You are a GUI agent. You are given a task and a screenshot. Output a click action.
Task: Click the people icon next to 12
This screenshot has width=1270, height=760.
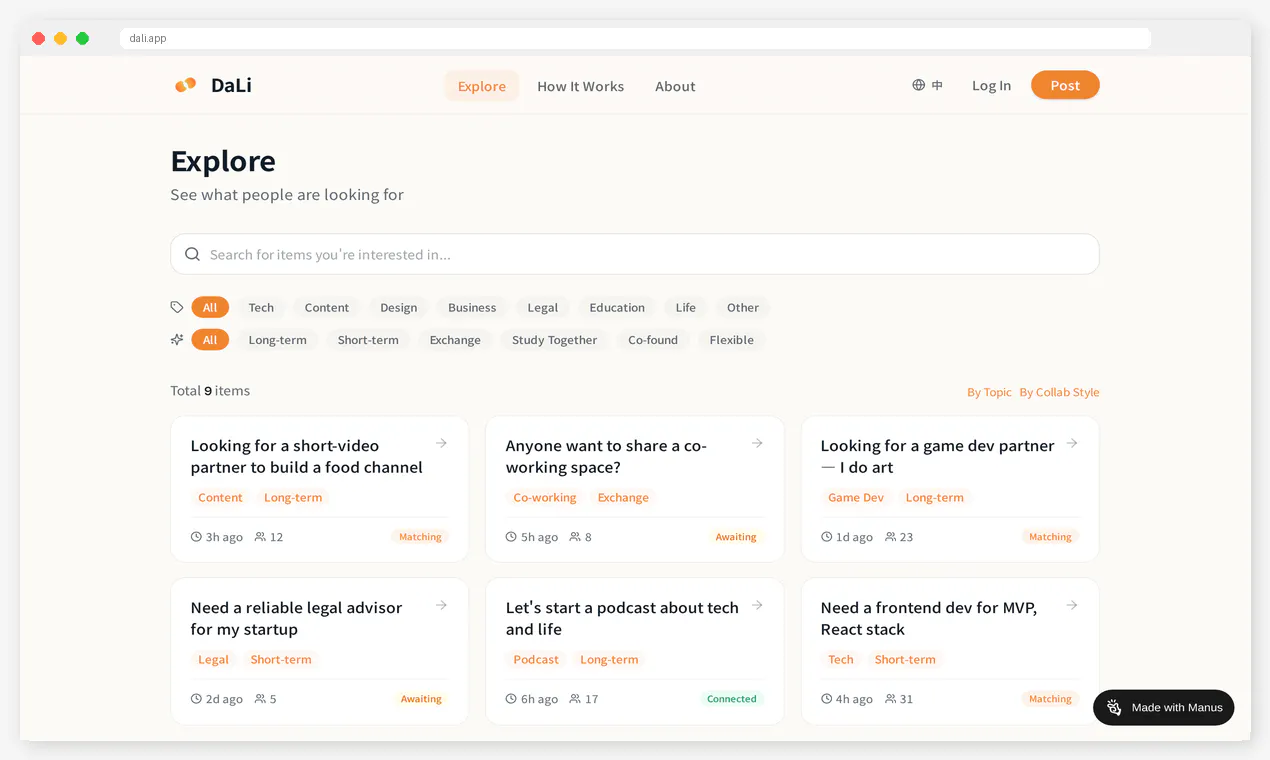[x=260, y=537]
